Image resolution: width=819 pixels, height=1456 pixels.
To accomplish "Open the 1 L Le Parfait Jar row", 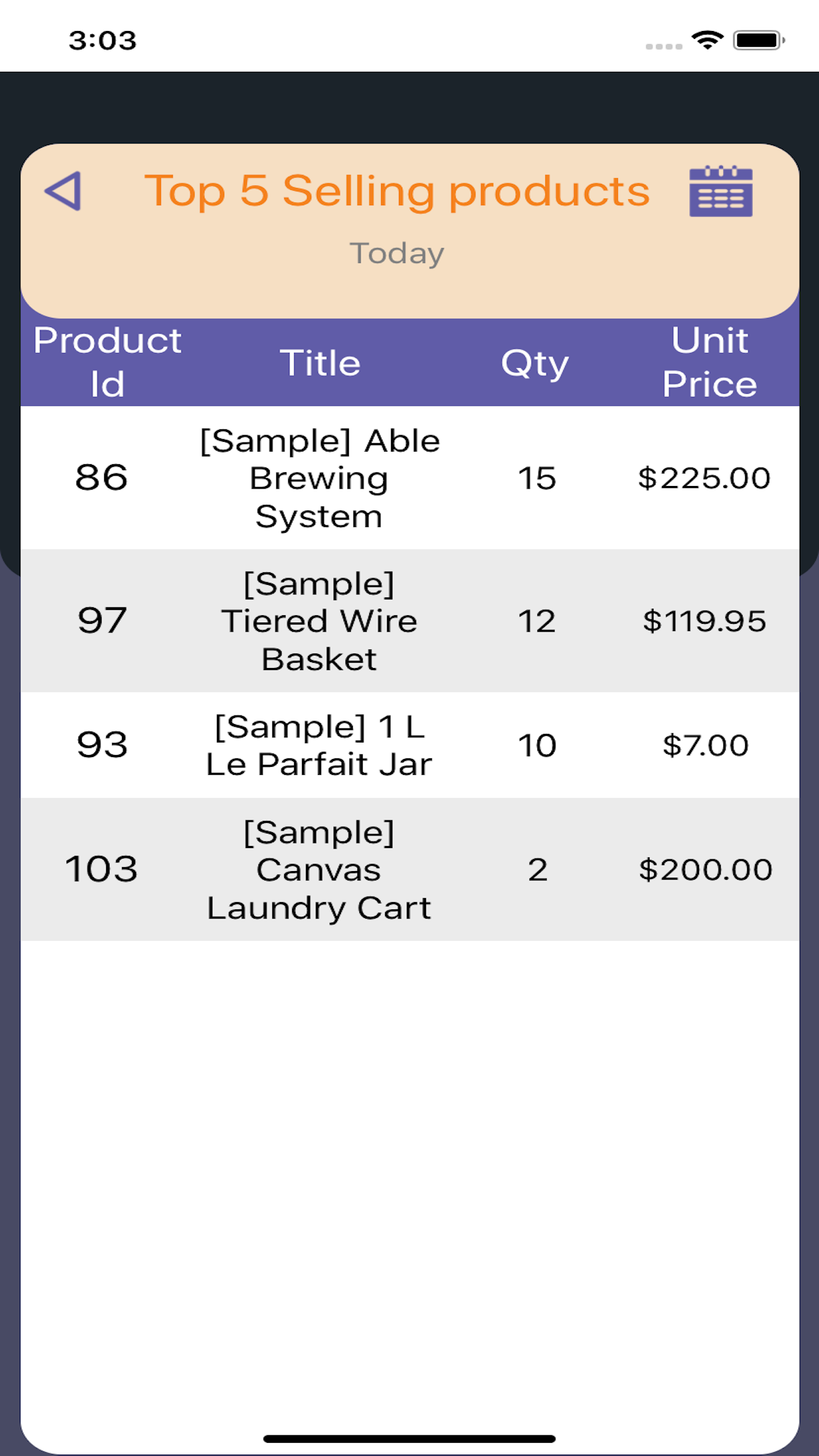I will [x=320, y=745].
